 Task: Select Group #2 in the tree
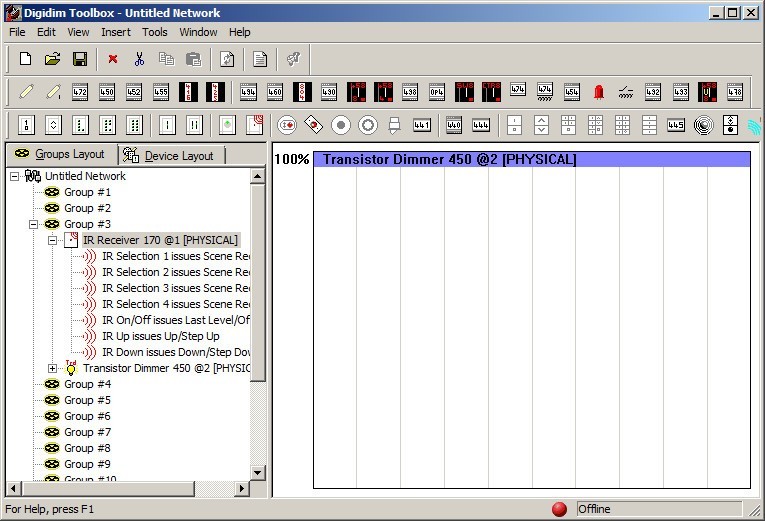tap(87, 208)
